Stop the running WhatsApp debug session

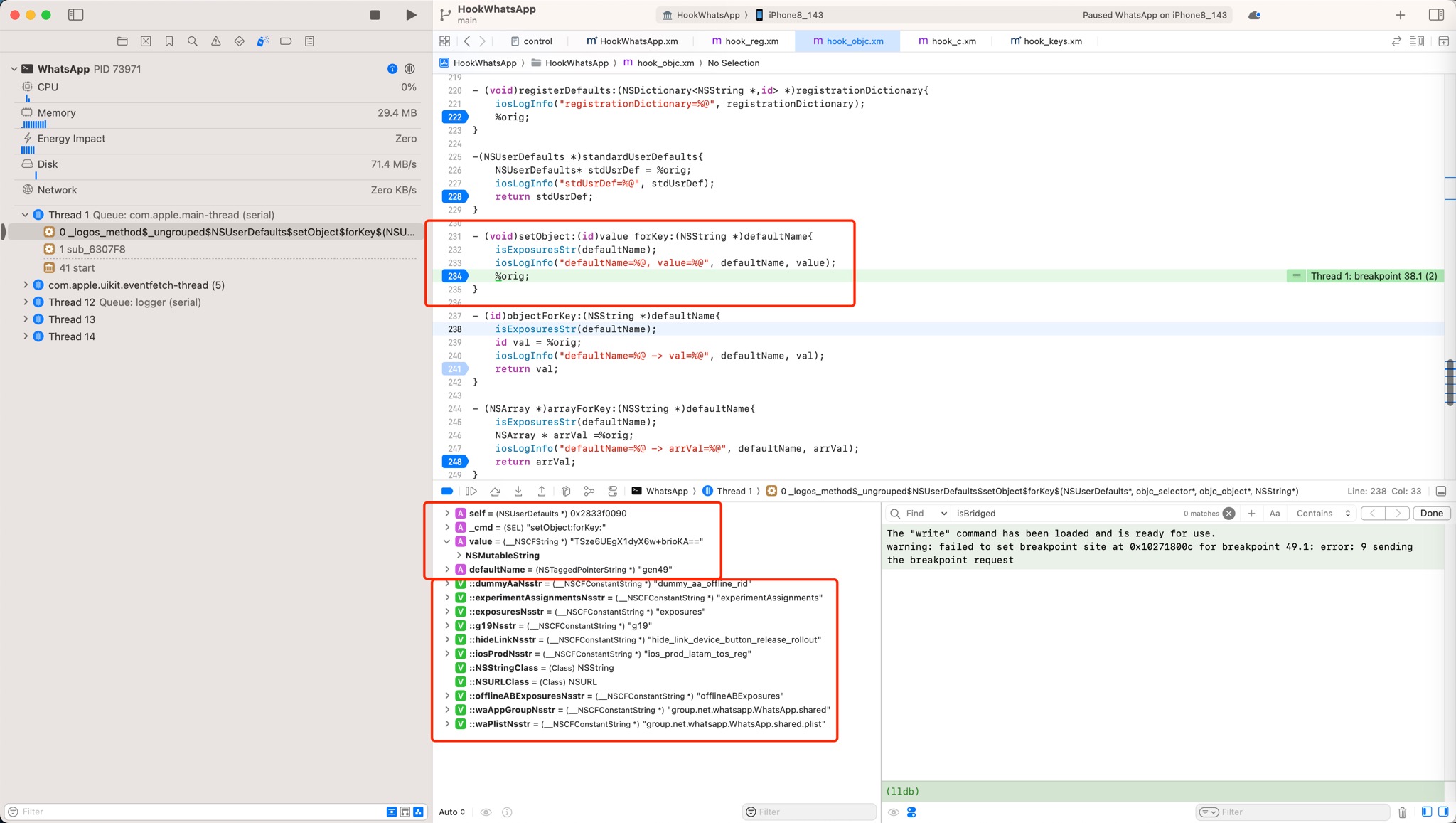point(375,15)
